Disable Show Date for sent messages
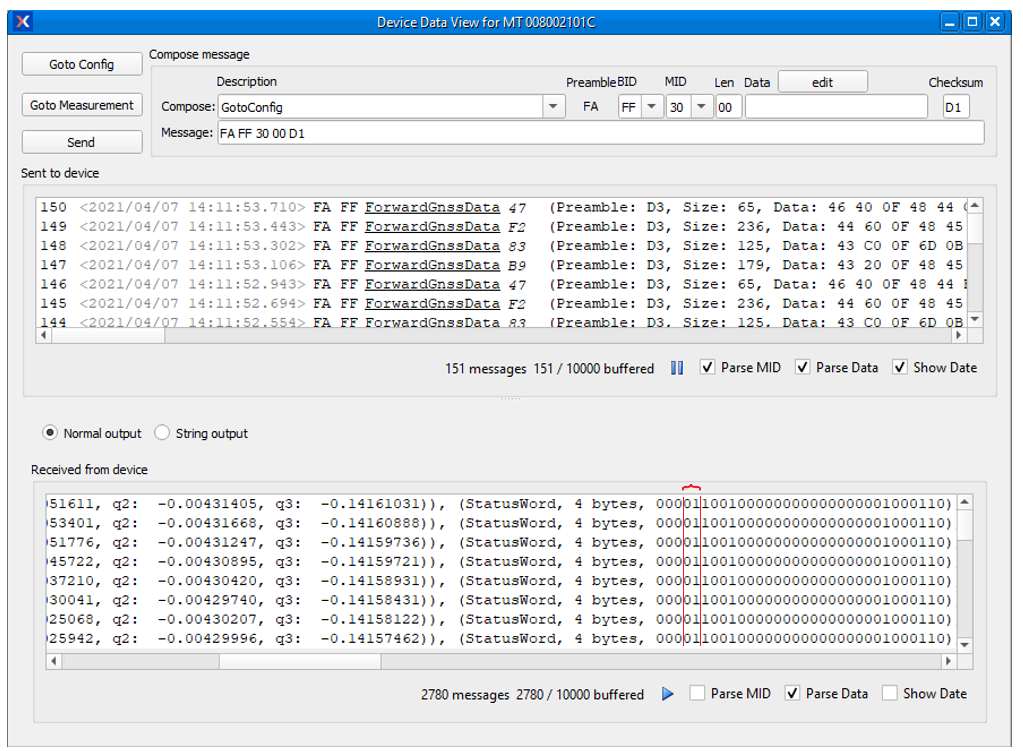Screen dimensions: 1023x751 [901, 367]
